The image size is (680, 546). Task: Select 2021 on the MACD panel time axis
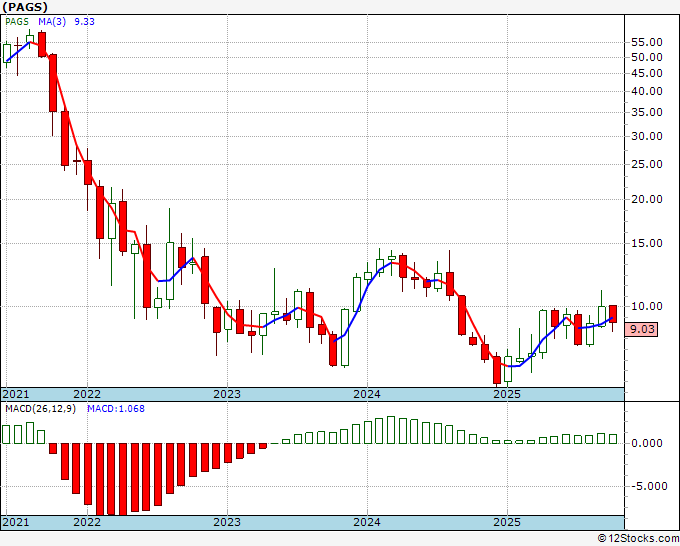click(16, 522)
